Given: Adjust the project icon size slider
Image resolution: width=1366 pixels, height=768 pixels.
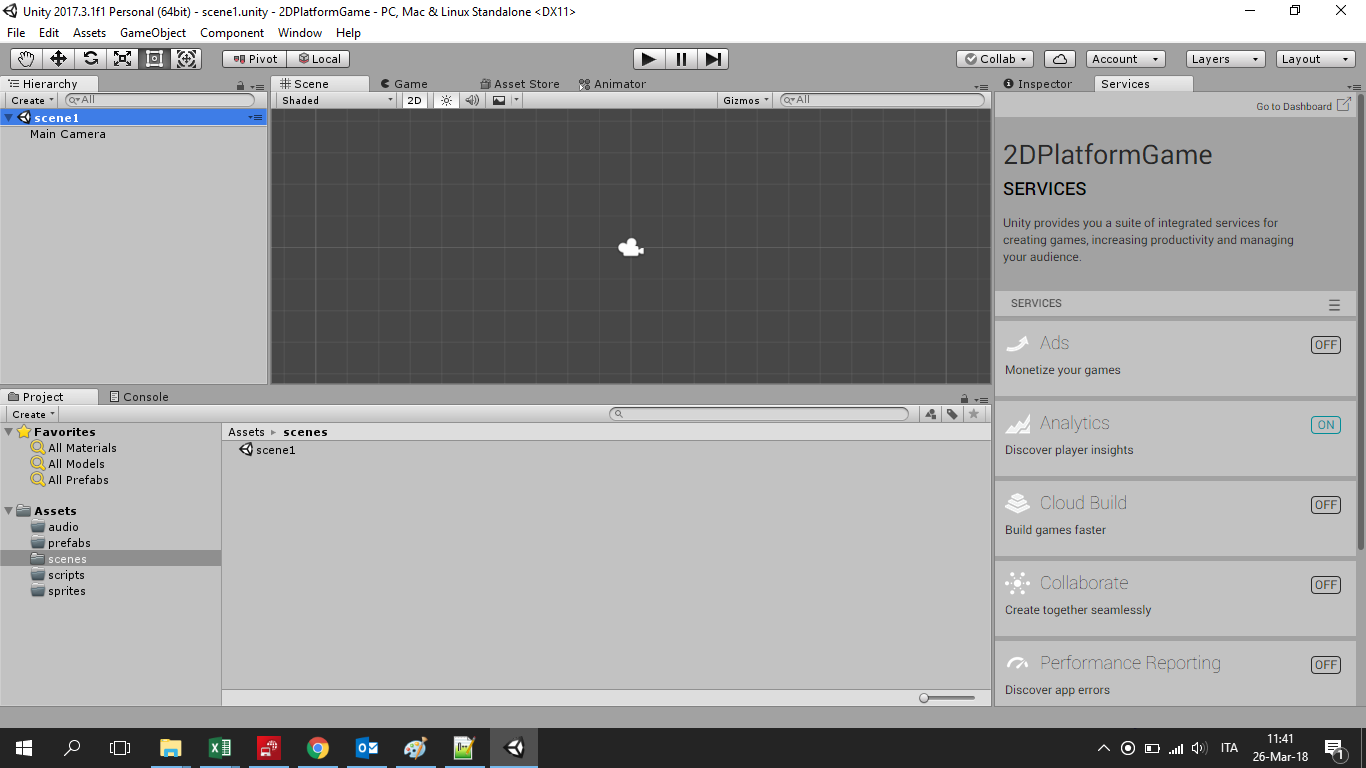Looking at the screenshot, I should tap(946, 698).
